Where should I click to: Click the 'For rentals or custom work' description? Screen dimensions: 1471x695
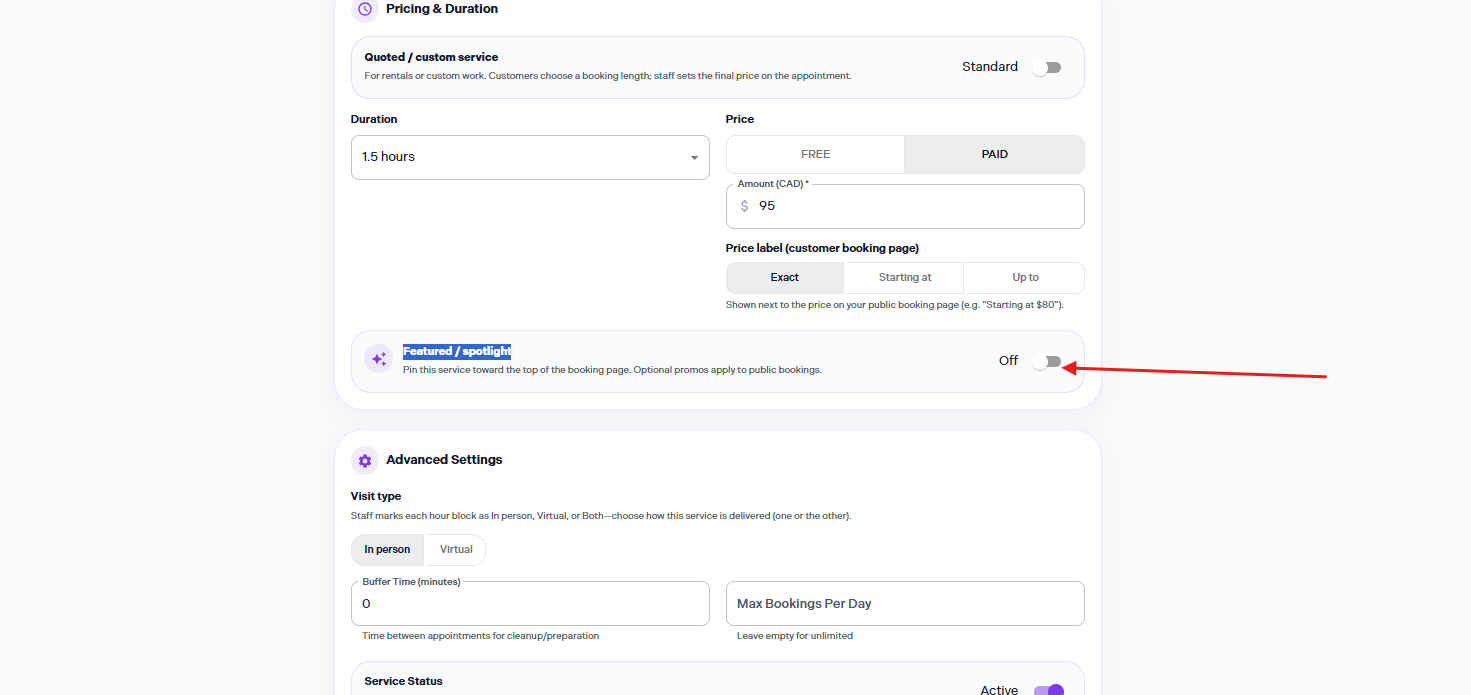[608, 76]
